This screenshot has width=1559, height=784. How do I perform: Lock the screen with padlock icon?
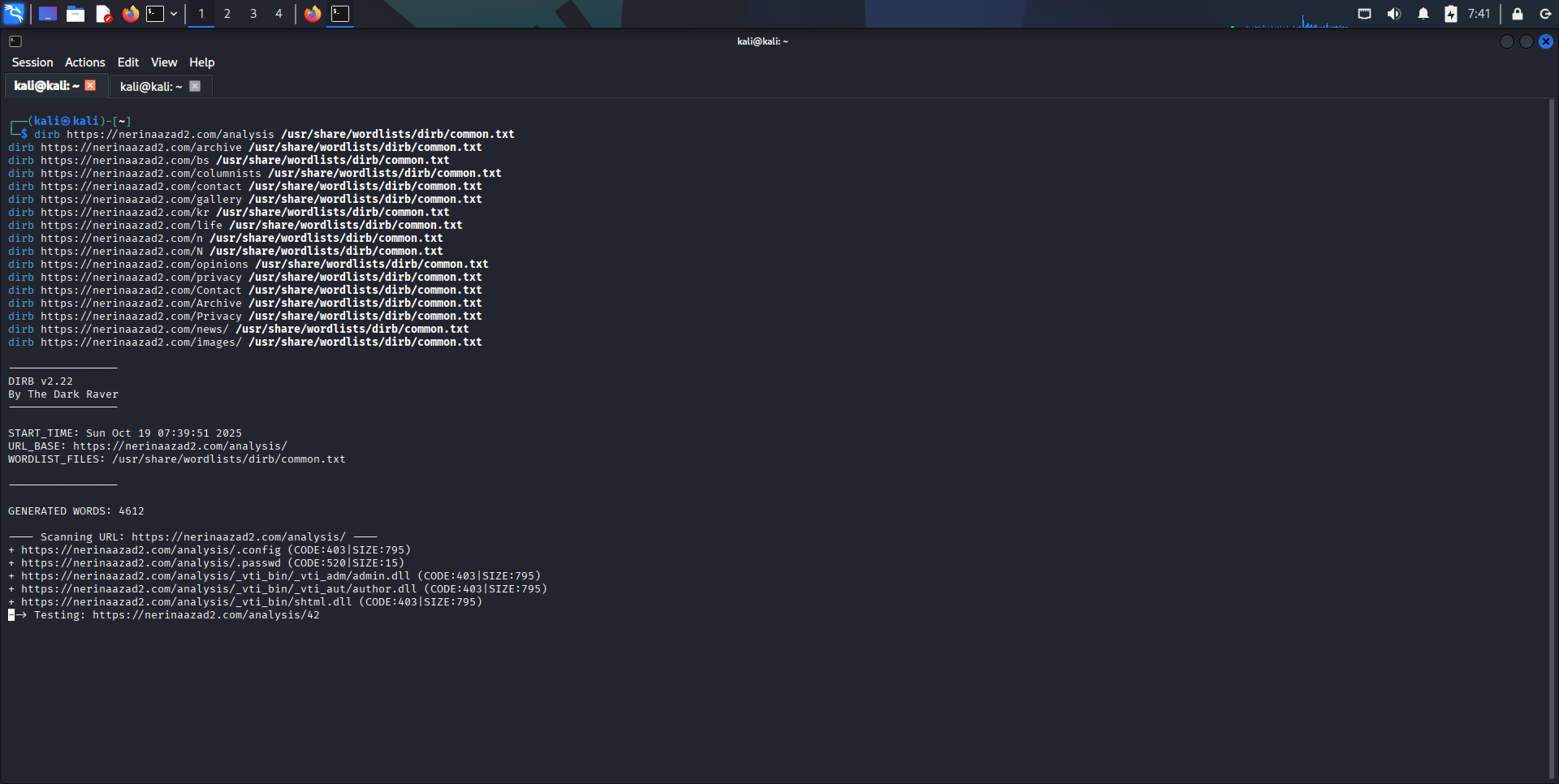coord(1517,14)
